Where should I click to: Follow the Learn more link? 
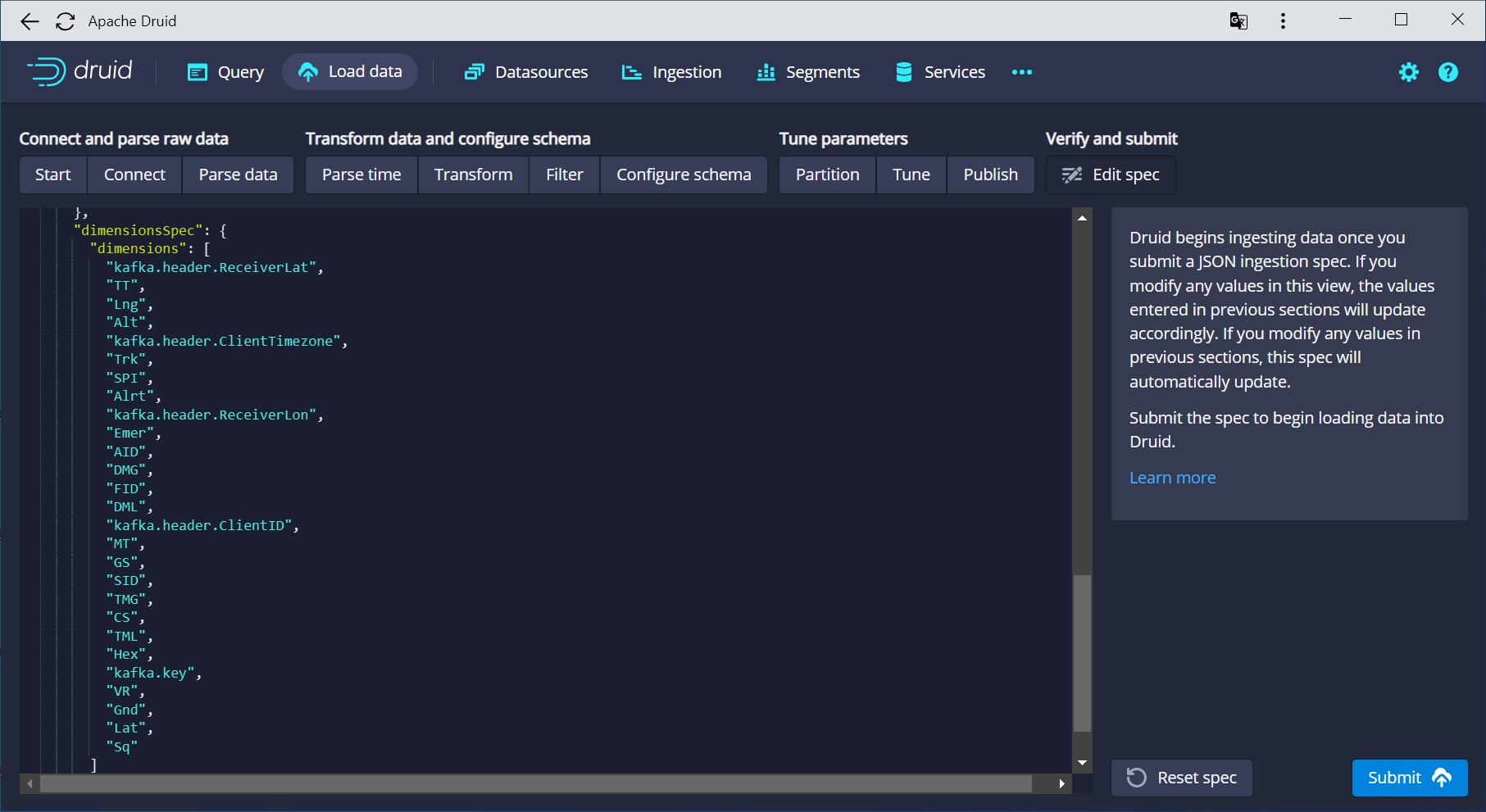click(x=1172, y=478)
